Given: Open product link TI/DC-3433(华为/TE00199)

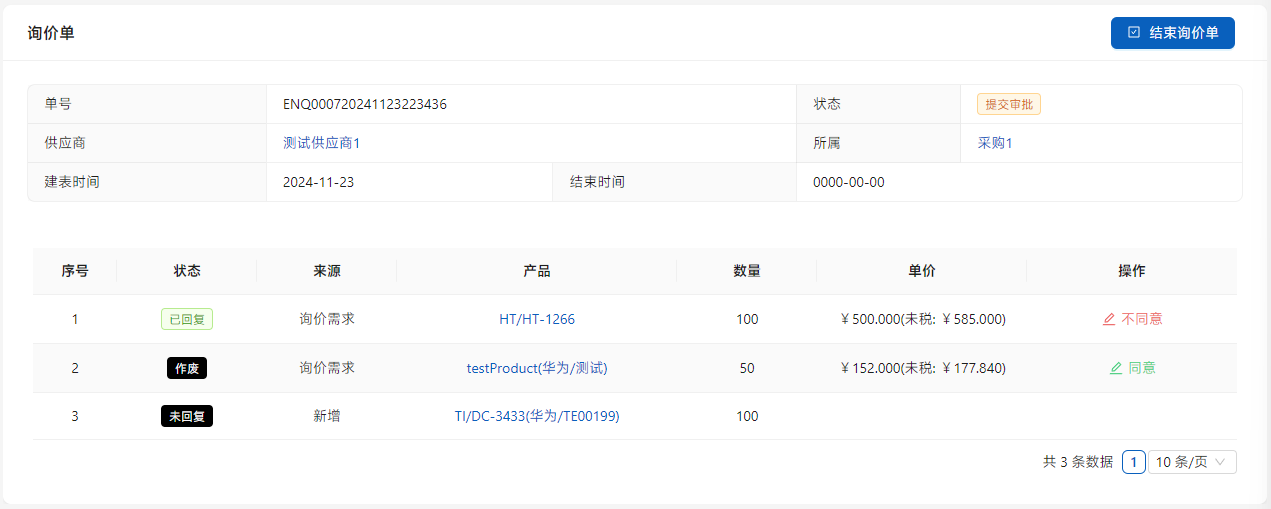Looking at the screenshot, I should [537, 416].
